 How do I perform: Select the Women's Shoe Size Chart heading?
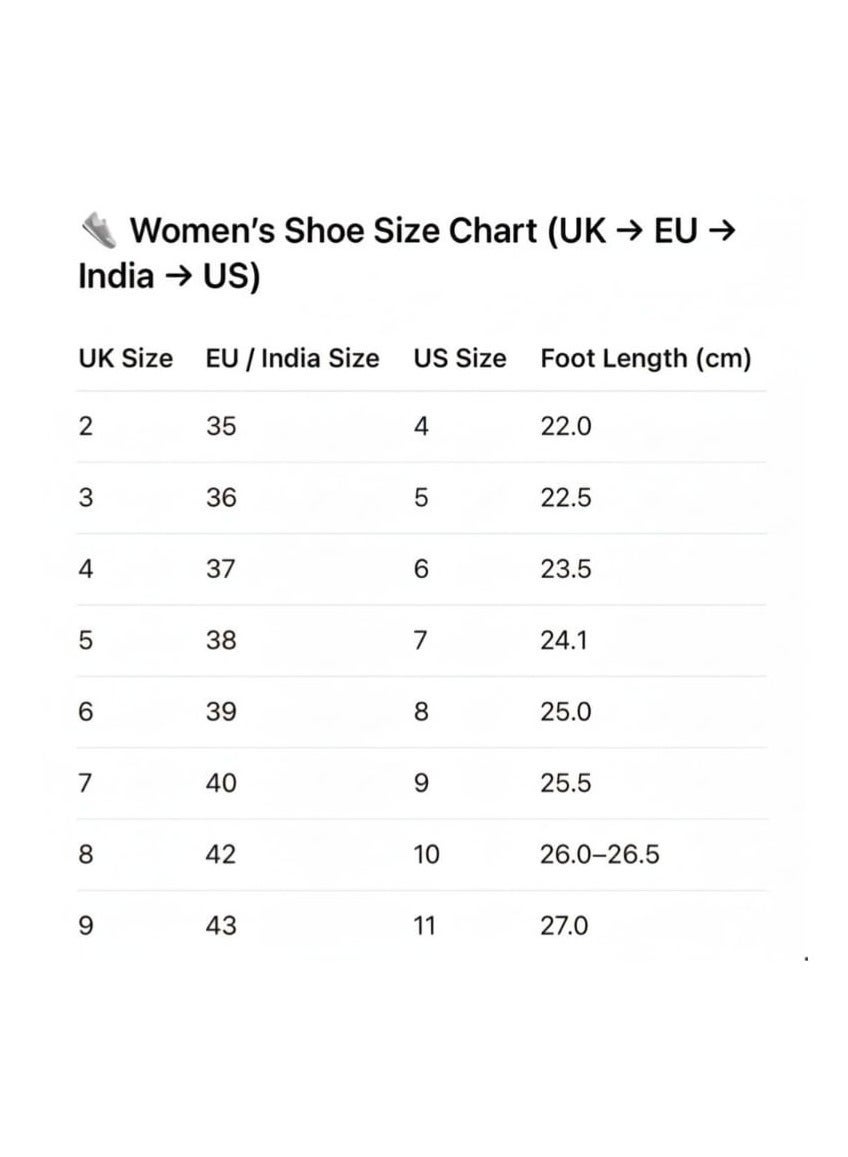407,253
